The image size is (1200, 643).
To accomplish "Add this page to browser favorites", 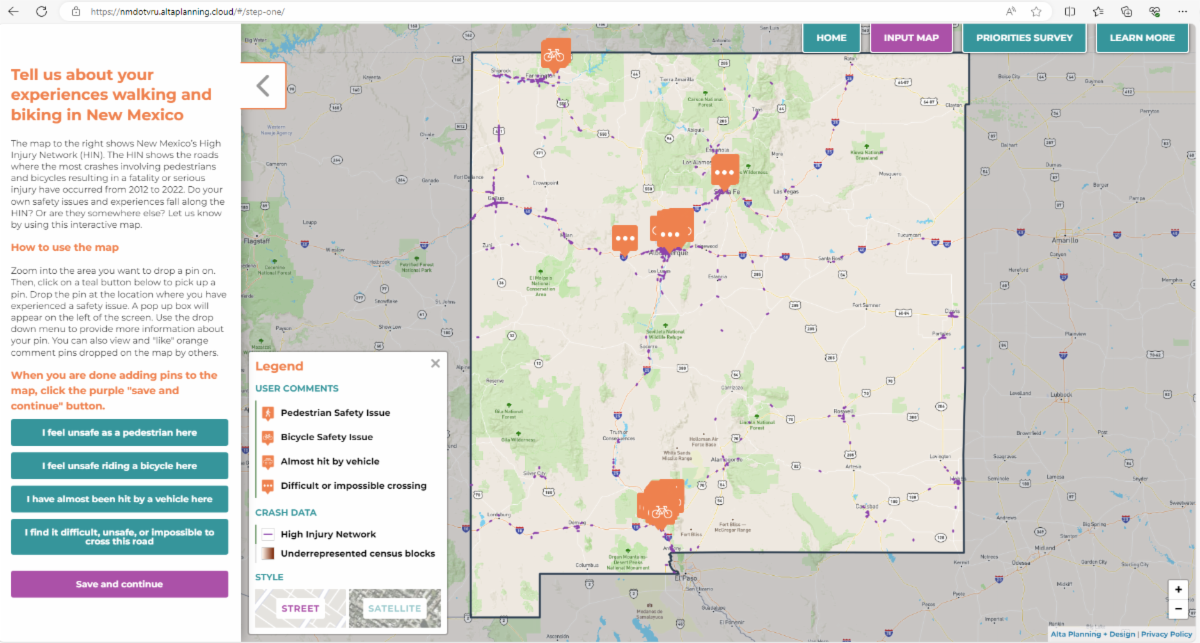I will pyautogui.click(x=1036, y=11).
